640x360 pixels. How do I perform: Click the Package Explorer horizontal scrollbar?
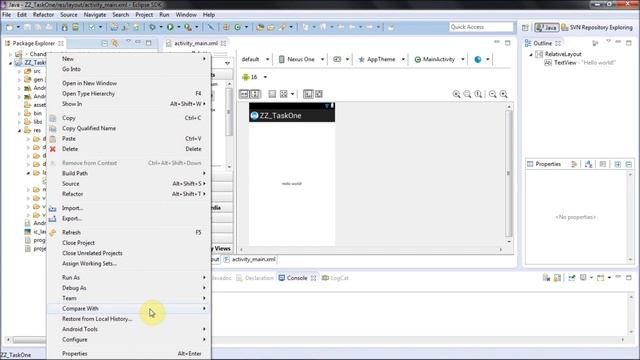pos(29,340)
